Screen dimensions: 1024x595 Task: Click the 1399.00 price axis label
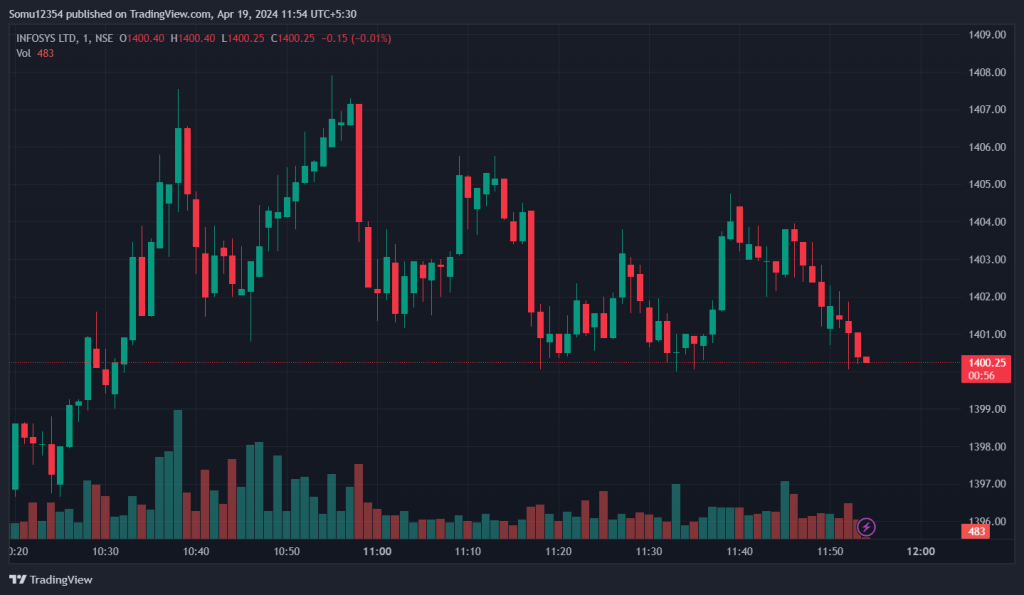point(987,410)
